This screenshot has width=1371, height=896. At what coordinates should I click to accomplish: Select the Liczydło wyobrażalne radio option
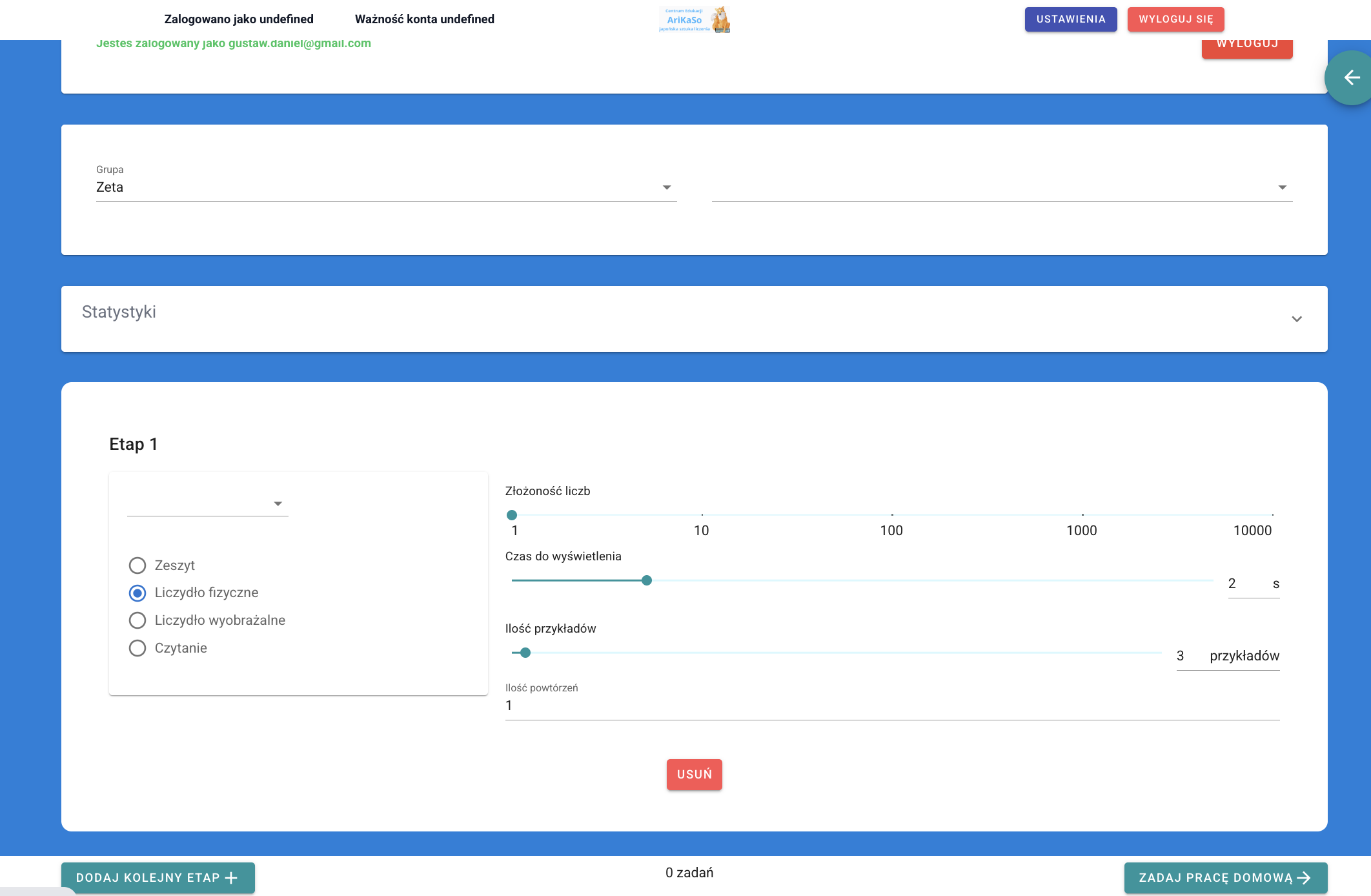tap(137, 620)
